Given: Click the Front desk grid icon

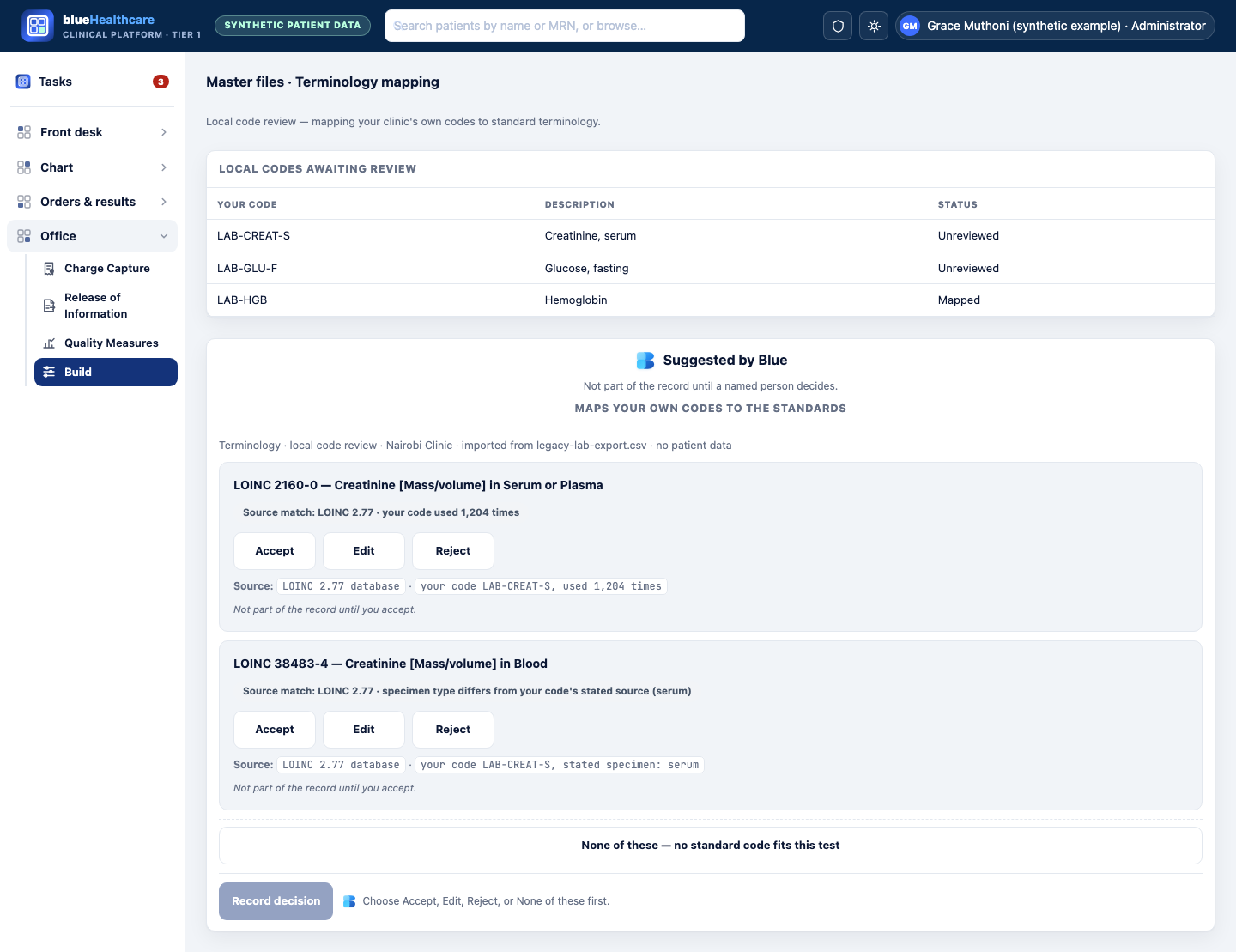Looking at the screenshot, I should pyautogui.click(x=24, y=132).
